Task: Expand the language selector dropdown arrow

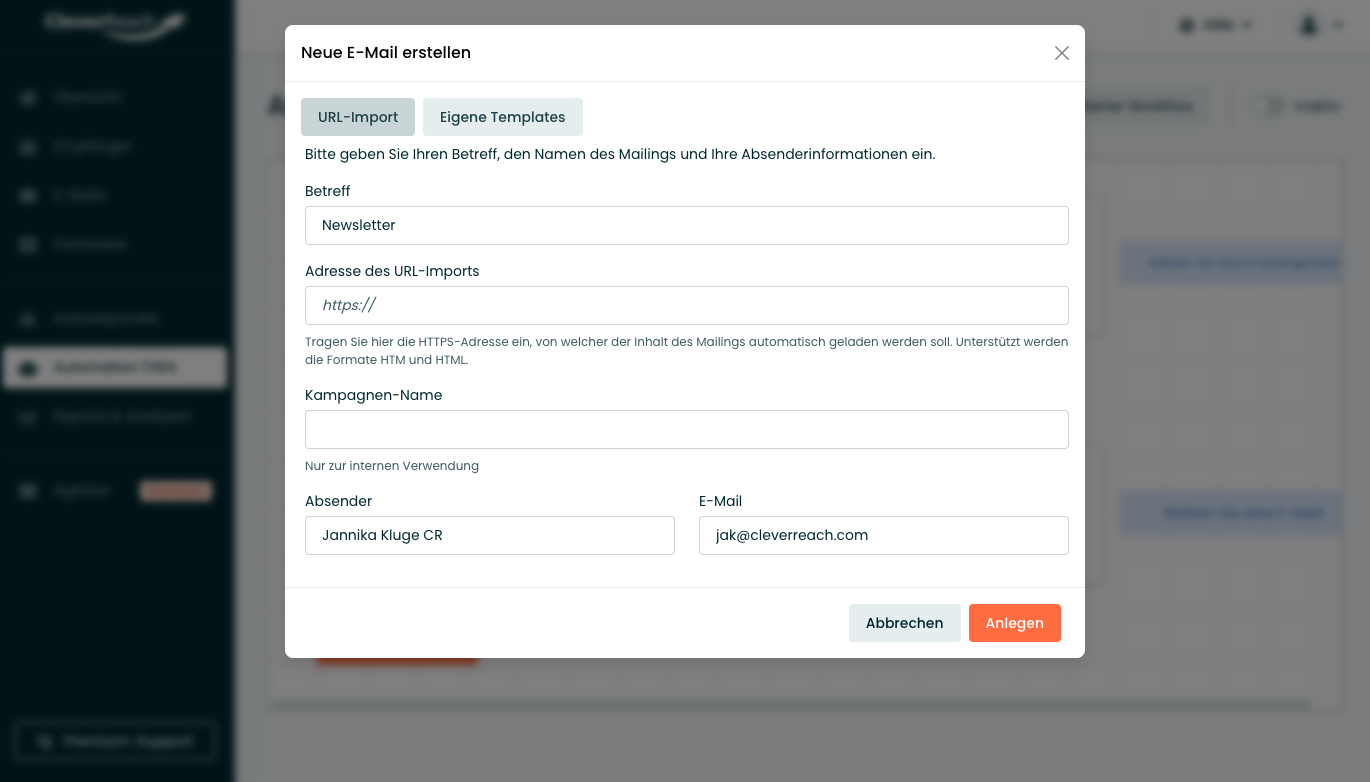Action: click(1247, 25)
